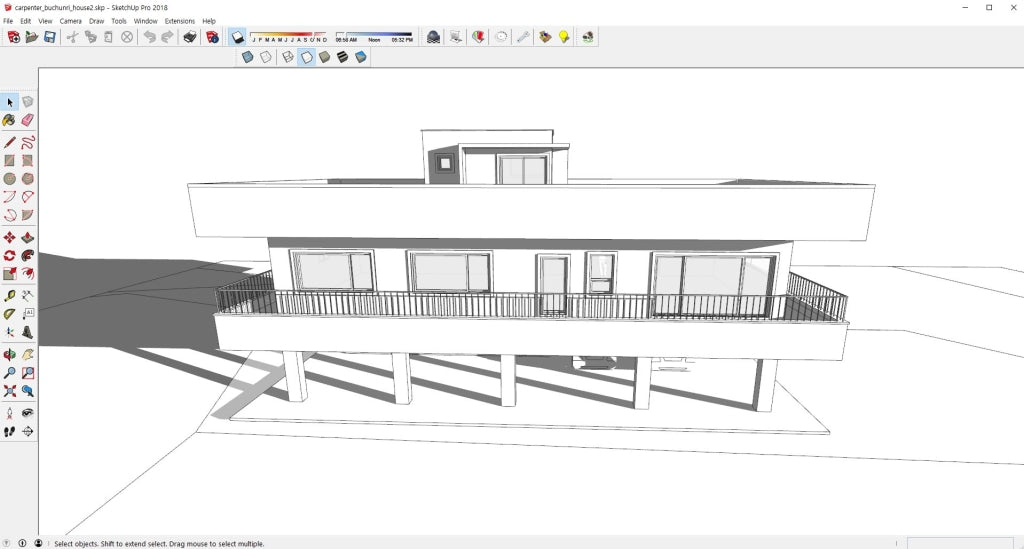Open the Camera menu
Screen dimensions: 1024x549
(71, 21)
